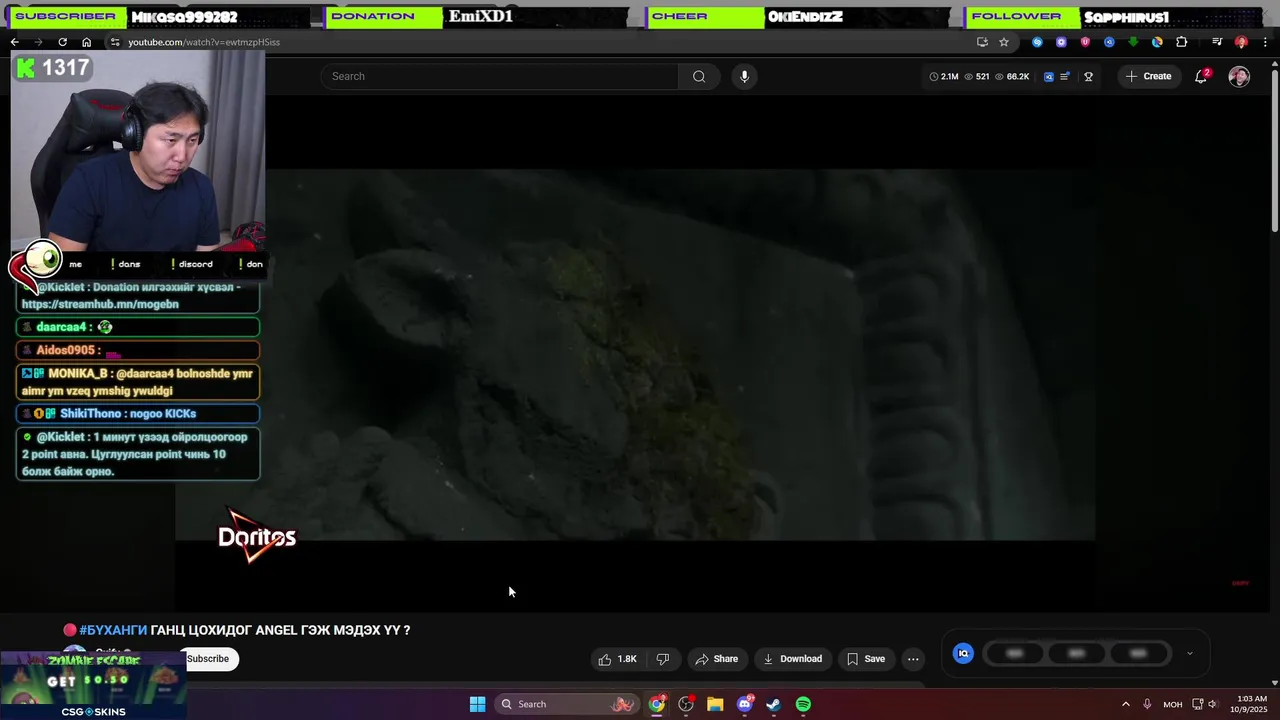Click the YouTube search magnifier button
Screen dimensions: 1280x720
[x=699, y=76]
